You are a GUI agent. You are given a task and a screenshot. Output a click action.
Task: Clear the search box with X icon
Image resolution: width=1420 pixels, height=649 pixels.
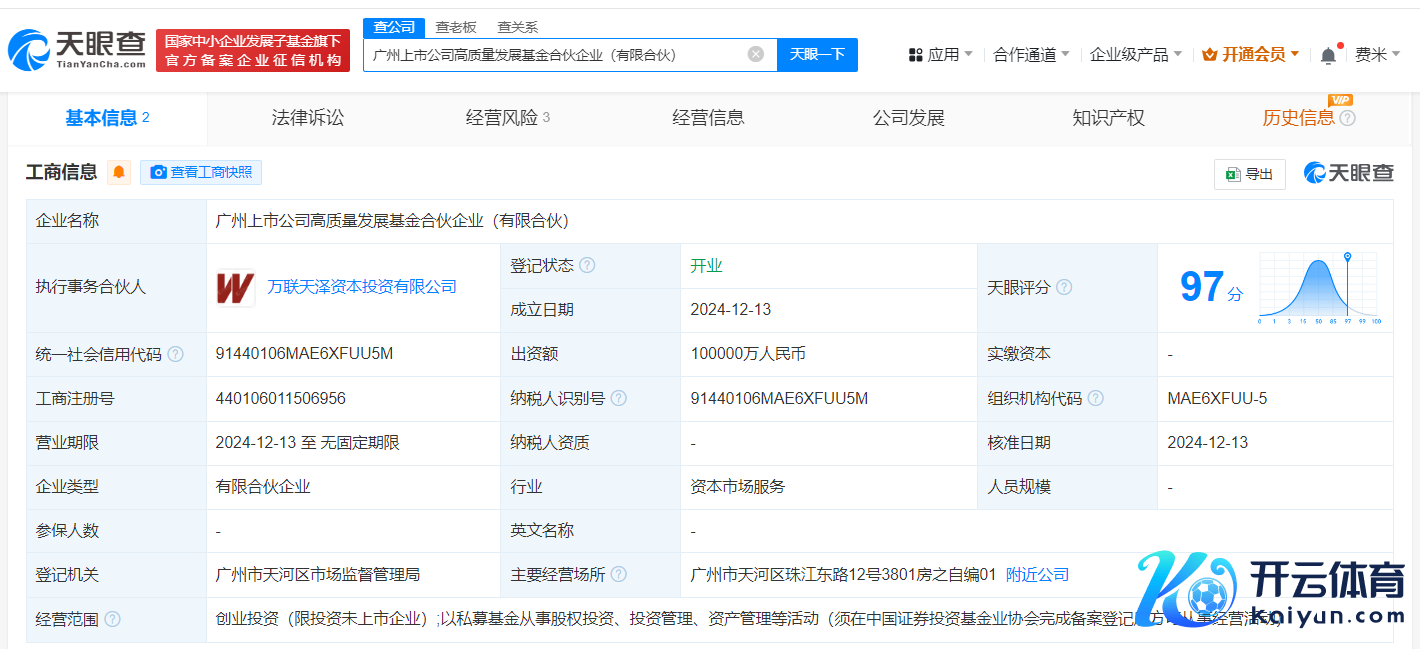point(756,54)
